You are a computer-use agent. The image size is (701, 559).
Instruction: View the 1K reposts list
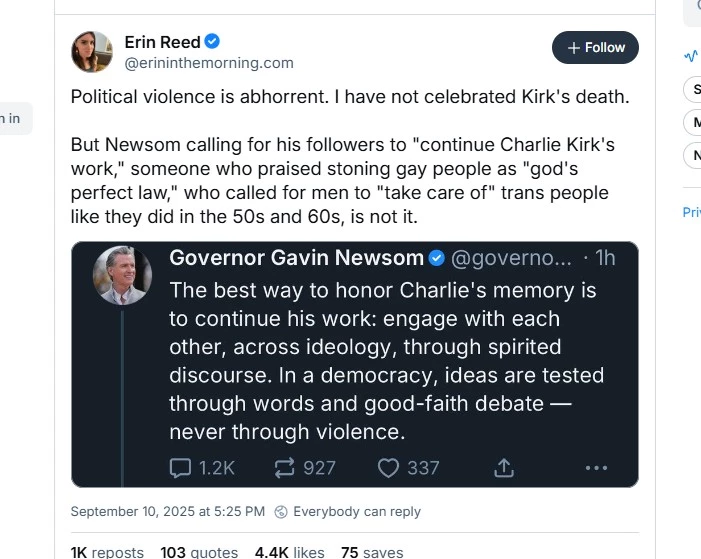[x=107, y=552]
